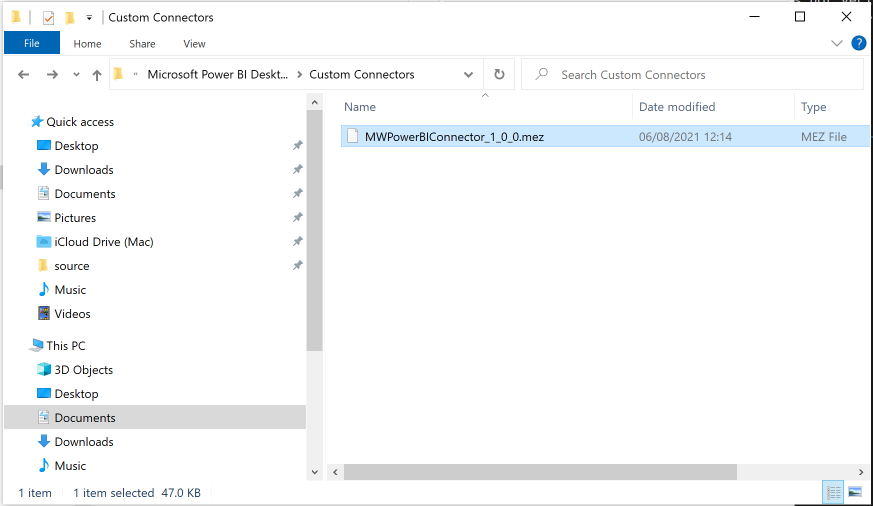Switch to the View ribbon tab
This screenshot has width=873, height=506.
194,43
